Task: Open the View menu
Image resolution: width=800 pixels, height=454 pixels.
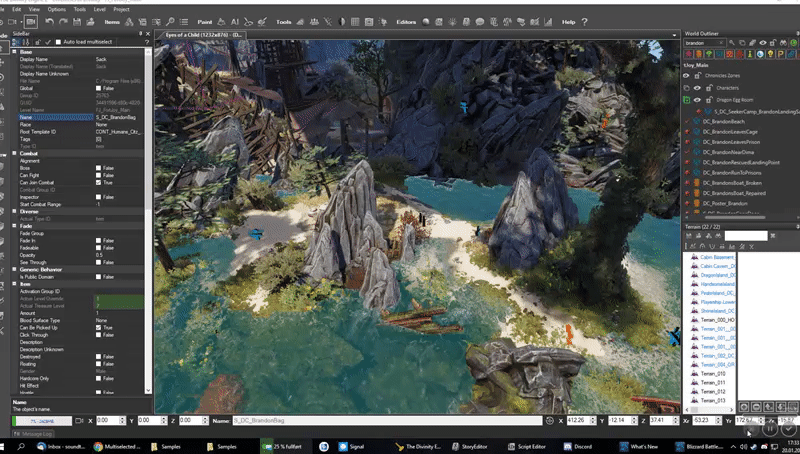Action: pyautogui.click(x=34, y=9)
